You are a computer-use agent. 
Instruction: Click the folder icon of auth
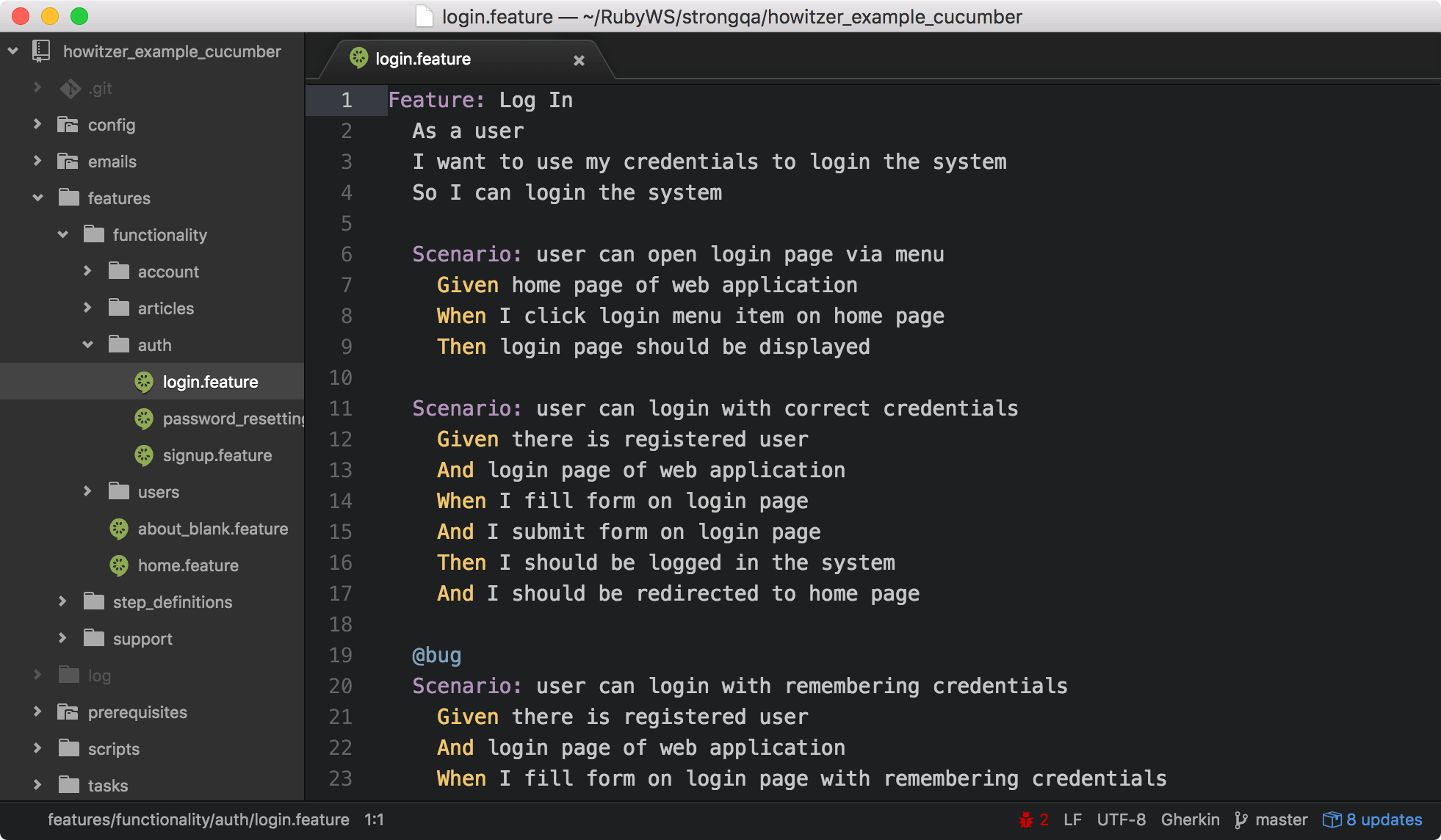118,345
